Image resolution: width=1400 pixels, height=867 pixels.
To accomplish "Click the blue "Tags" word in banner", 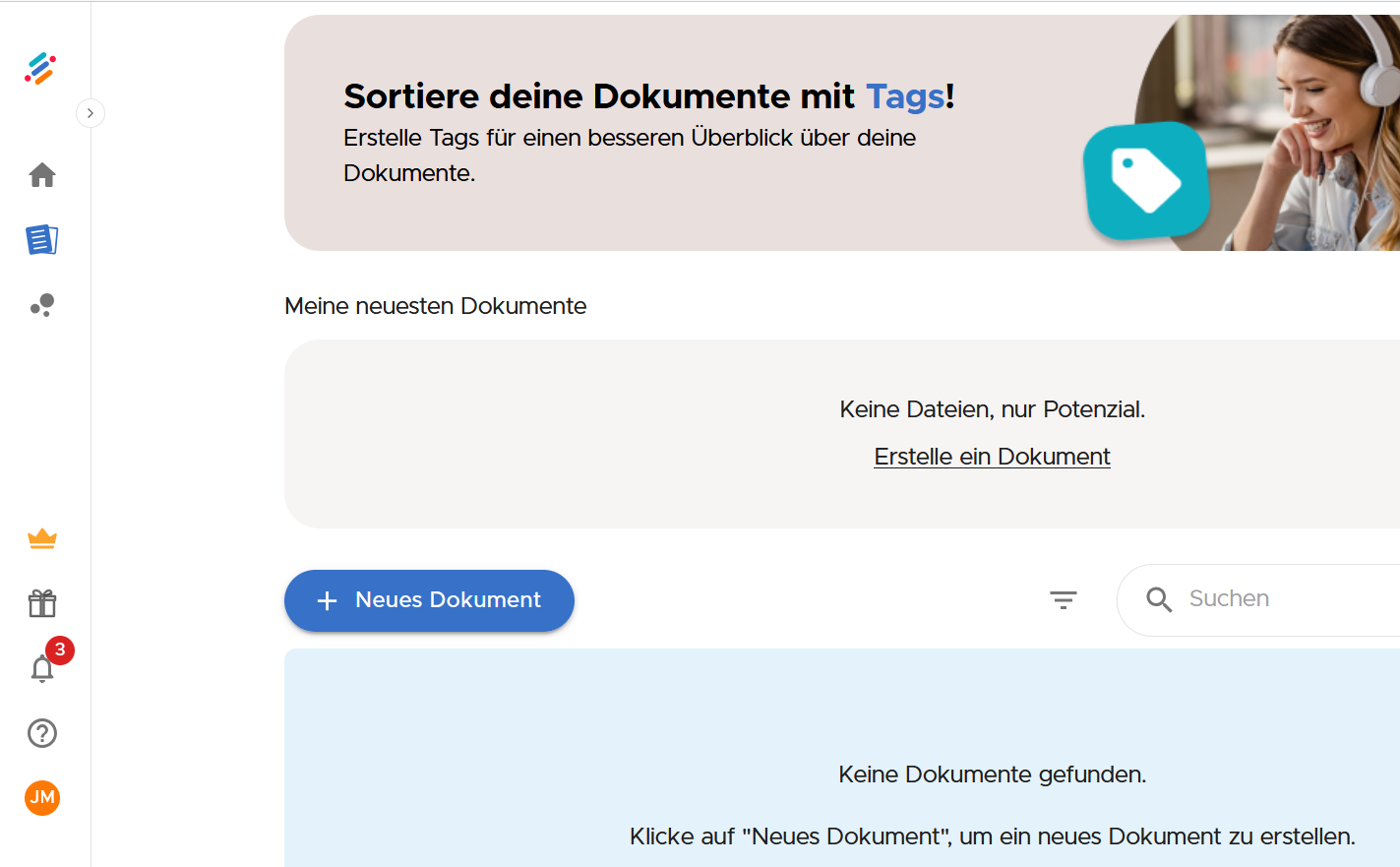I will [904, 96].
